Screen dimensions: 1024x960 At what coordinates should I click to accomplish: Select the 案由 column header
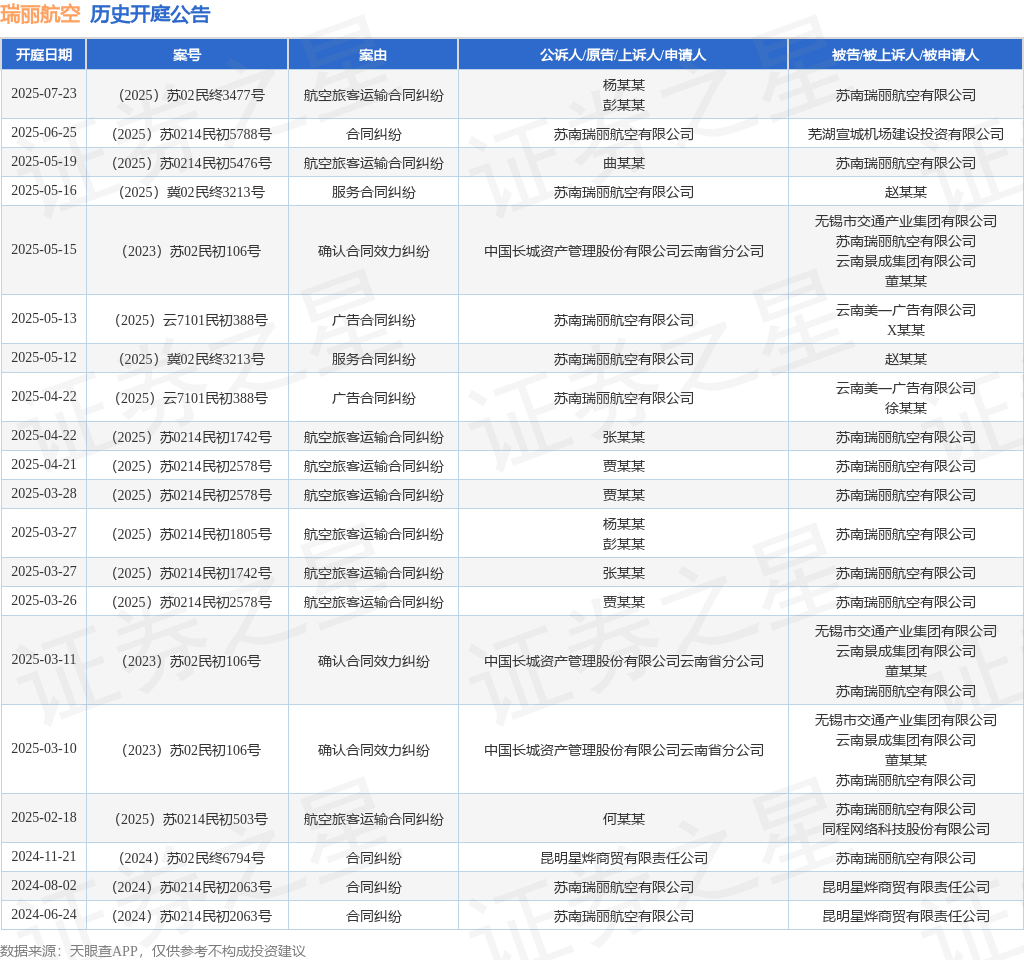tap(373, 55)
